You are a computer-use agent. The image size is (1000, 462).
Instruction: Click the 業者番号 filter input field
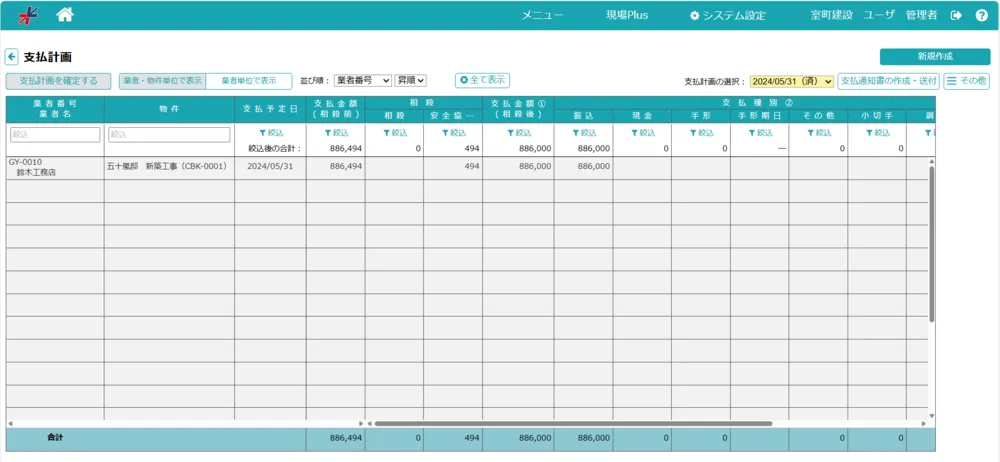pyautogui.click(x=55, y=134)
